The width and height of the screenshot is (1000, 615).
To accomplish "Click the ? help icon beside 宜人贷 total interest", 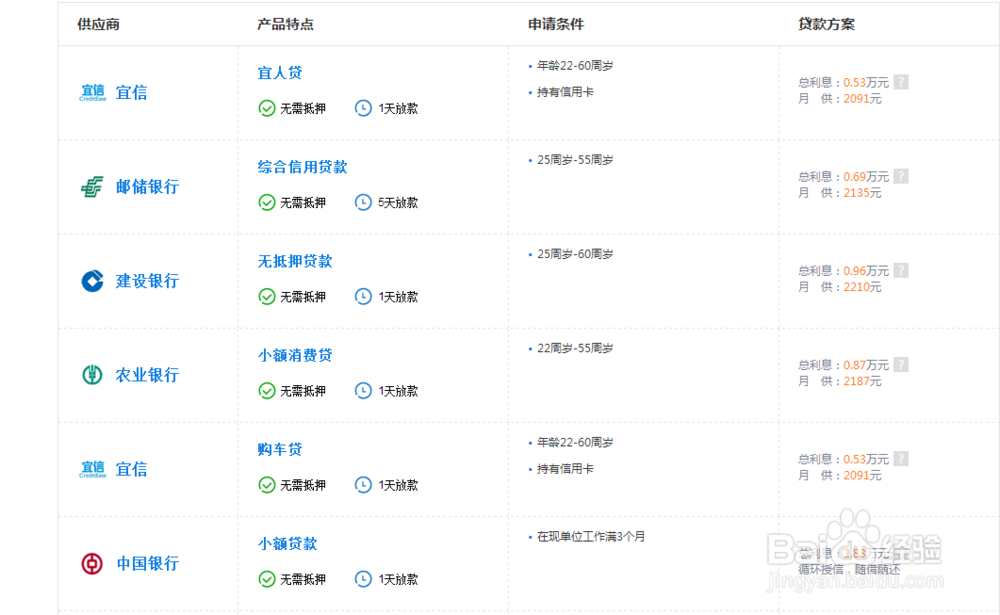I will click(x=901, y=82).
